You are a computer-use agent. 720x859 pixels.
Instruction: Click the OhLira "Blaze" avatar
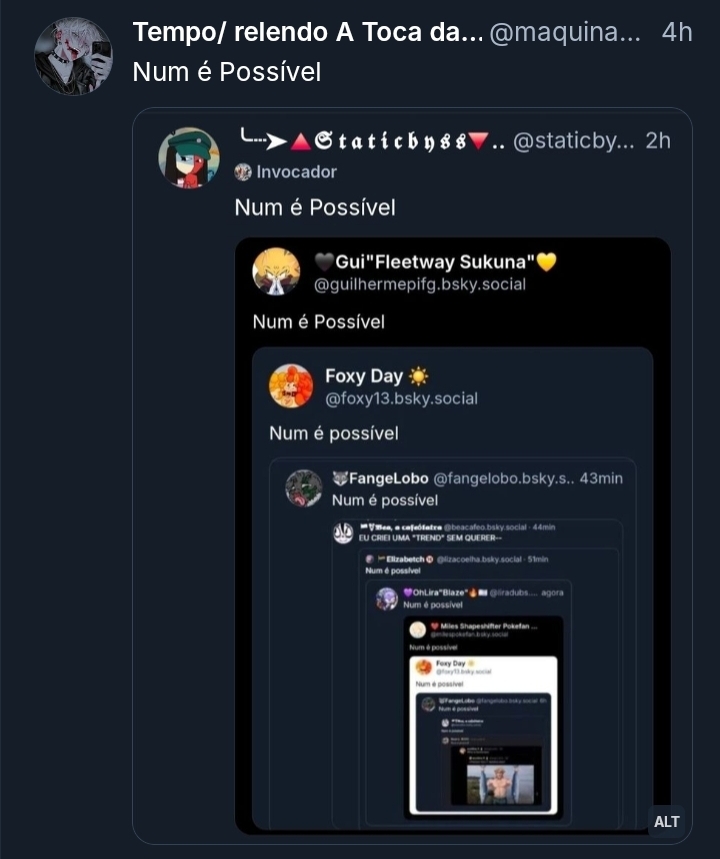[387, 598]
